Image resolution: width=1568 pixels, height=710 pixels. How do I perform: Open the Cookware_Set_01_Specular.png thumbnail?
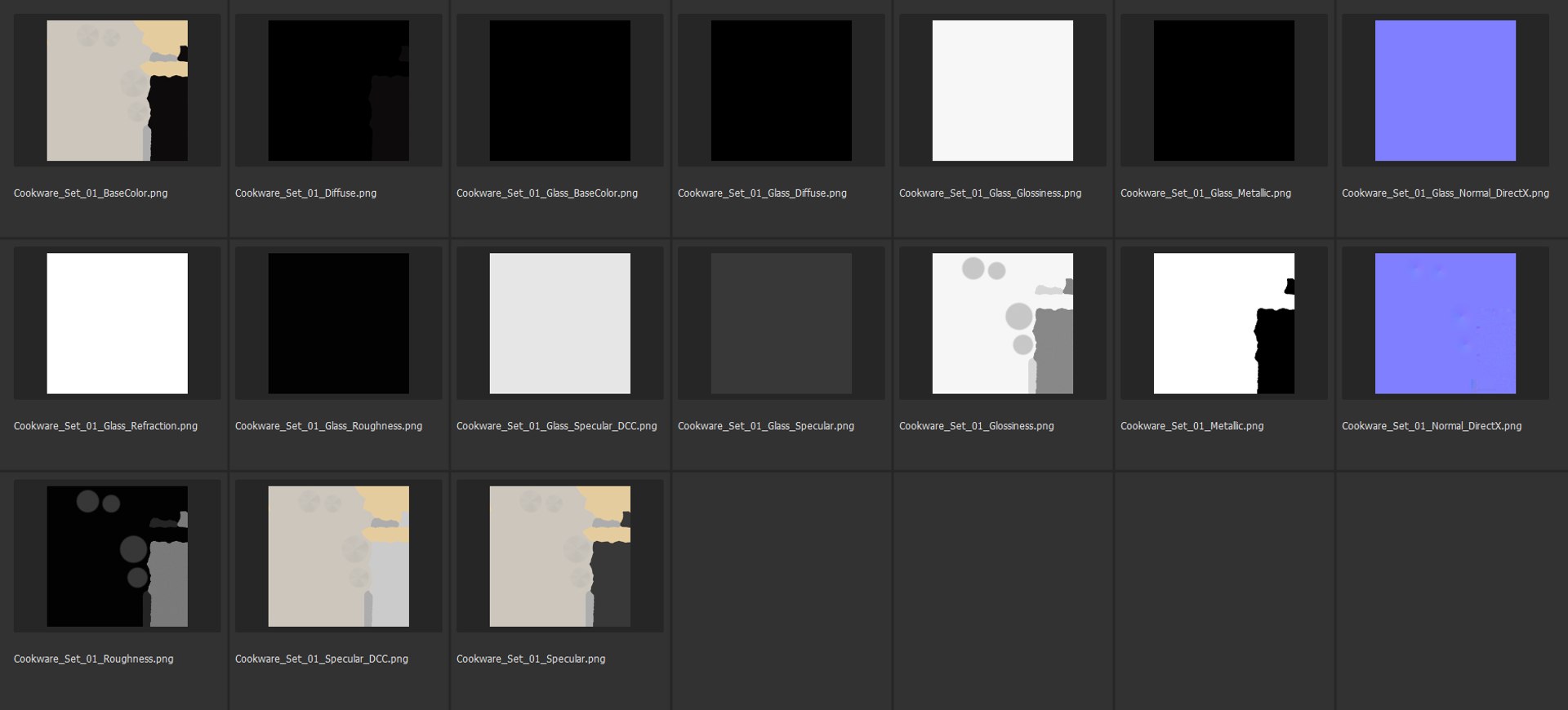[560, 557]
